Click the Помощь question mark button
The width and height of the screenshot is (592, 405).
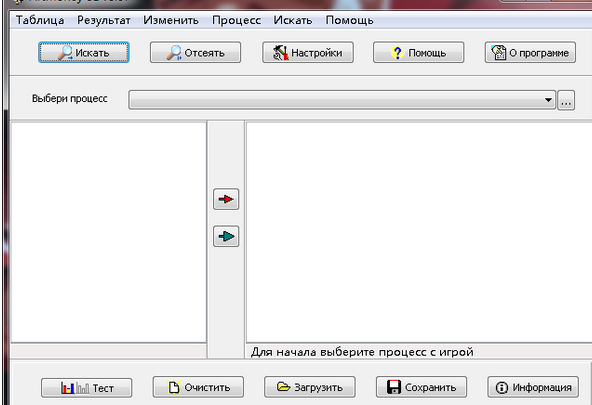418,52
